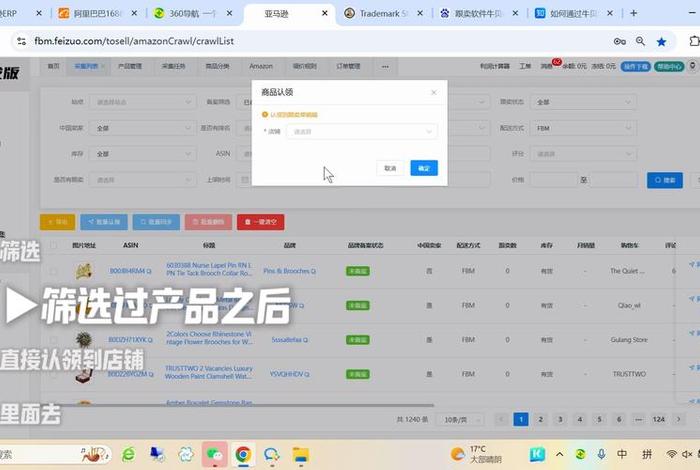The width and height of the screenshot is (700, 470).
Task: Close the 商品认领 dialog with the X icon
Action: pos(433,92)
